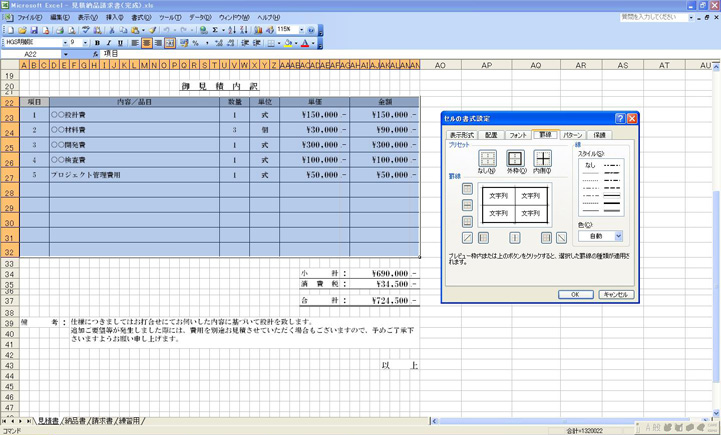This screenshot has height=435, width=721.
Task: Click the Print Preview icon
Action: (x=72, y=30)
